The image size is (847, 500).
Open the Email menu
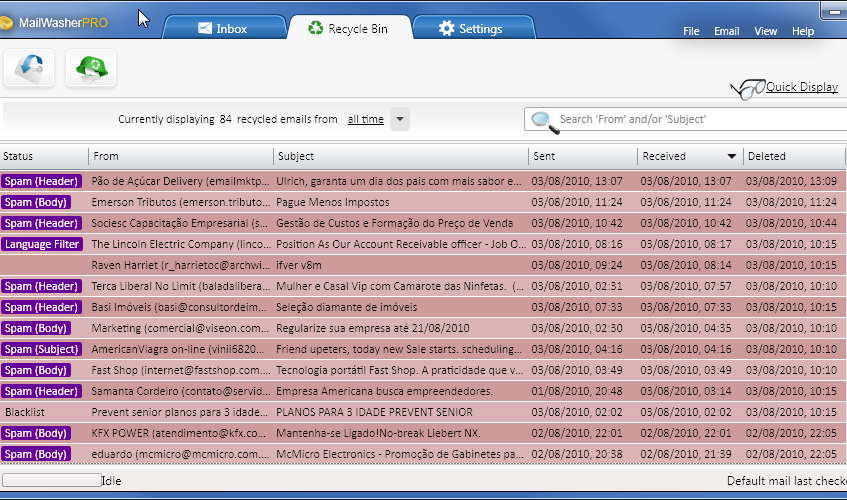tap(727, 31)
